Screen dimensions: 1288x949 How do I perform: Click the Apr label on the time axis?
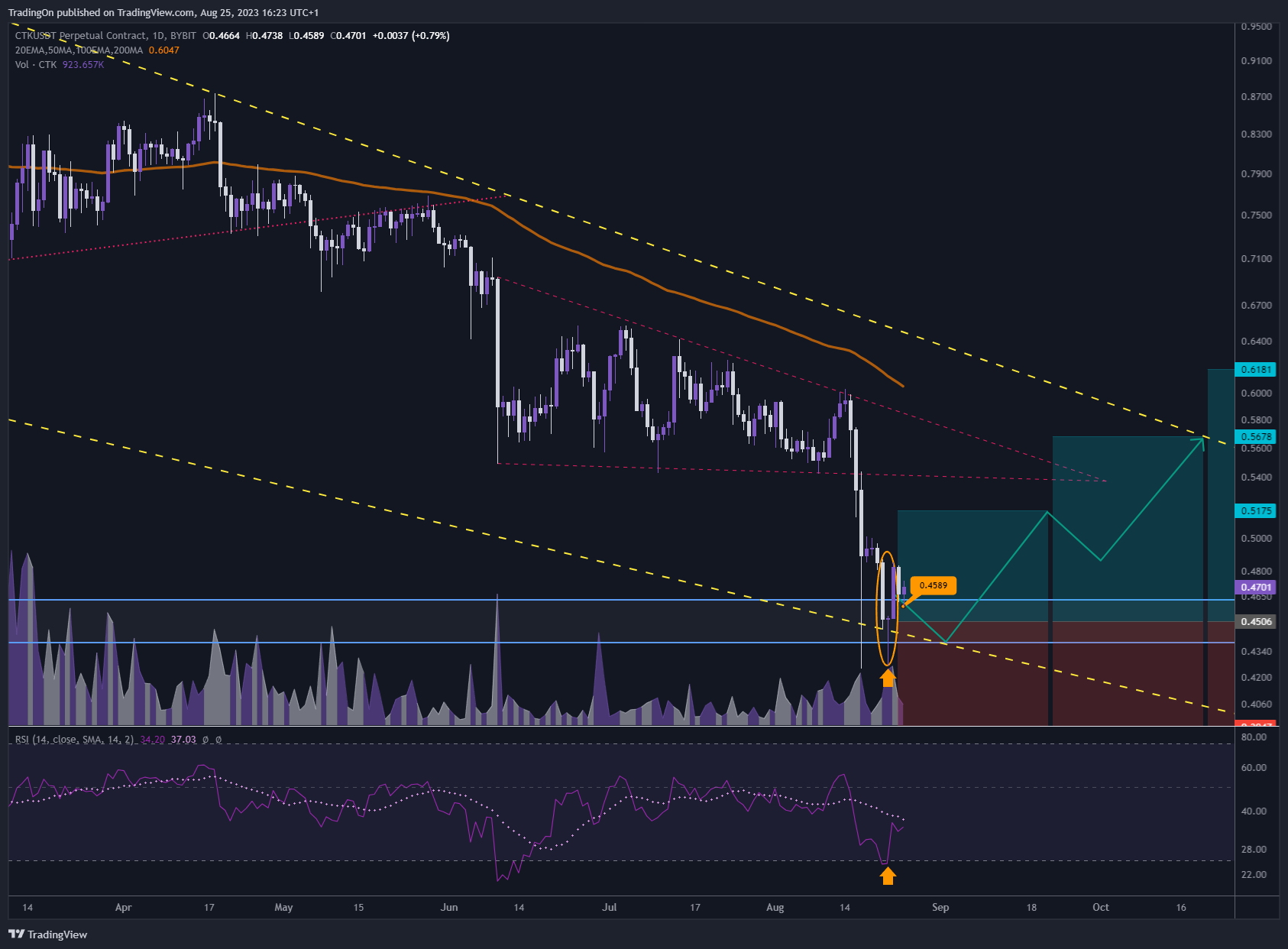(x=123, y=908)
